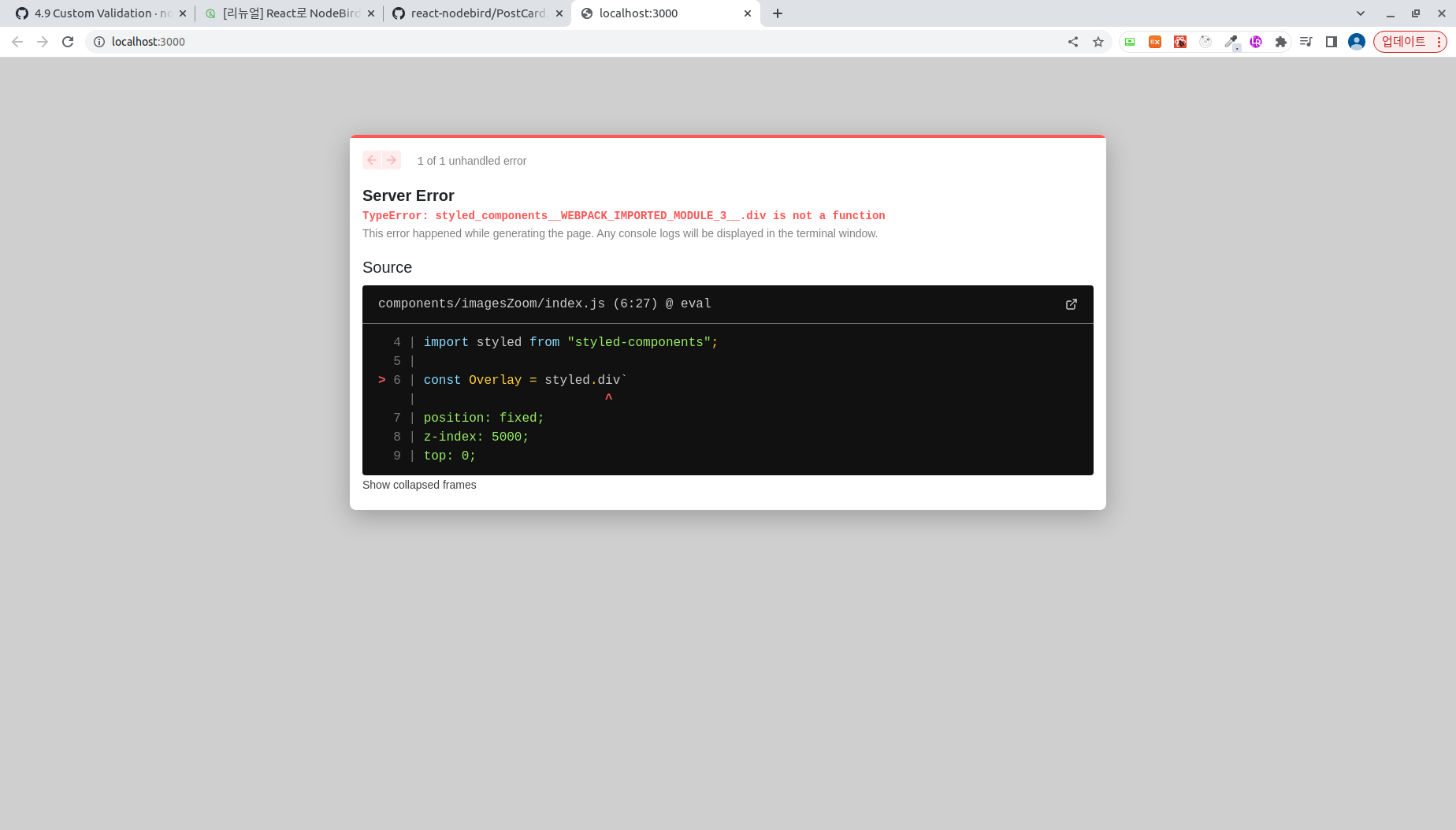The image size is (1456, 830).
Task: Close the localhost:3000 tab
Action: 748,13
